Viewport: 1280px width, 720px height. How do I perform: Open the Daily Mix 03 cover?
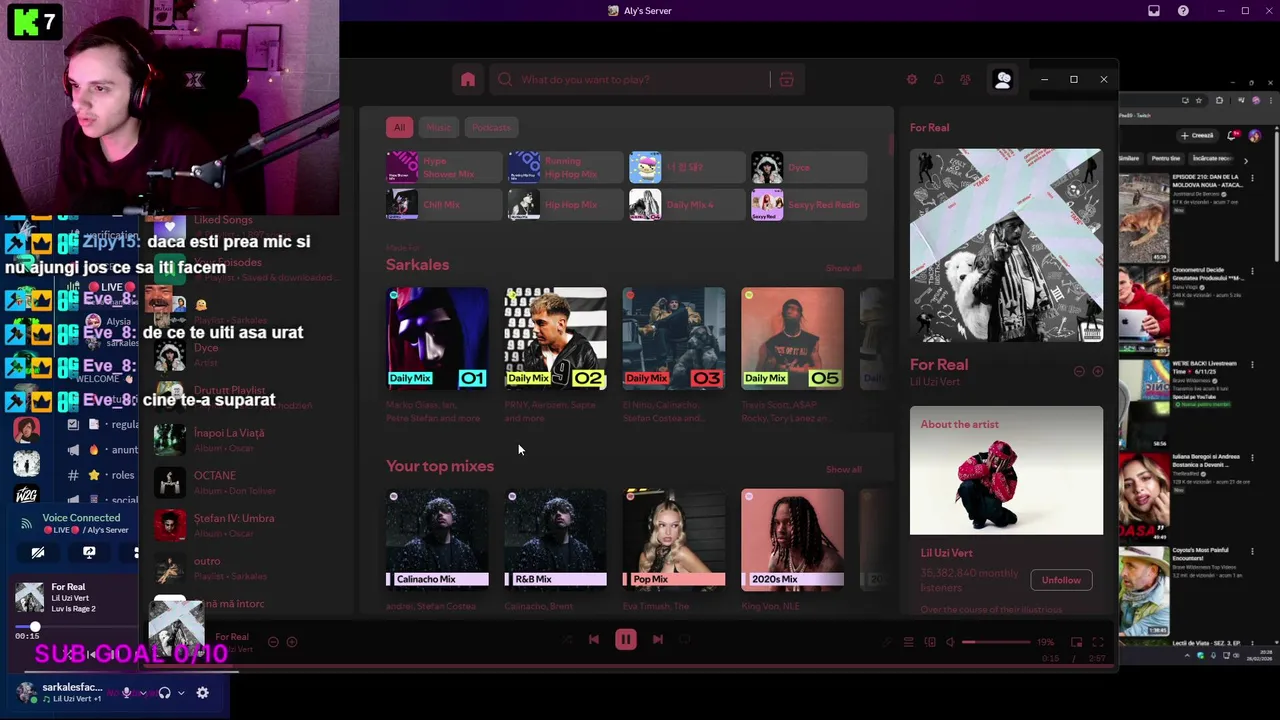674,338
